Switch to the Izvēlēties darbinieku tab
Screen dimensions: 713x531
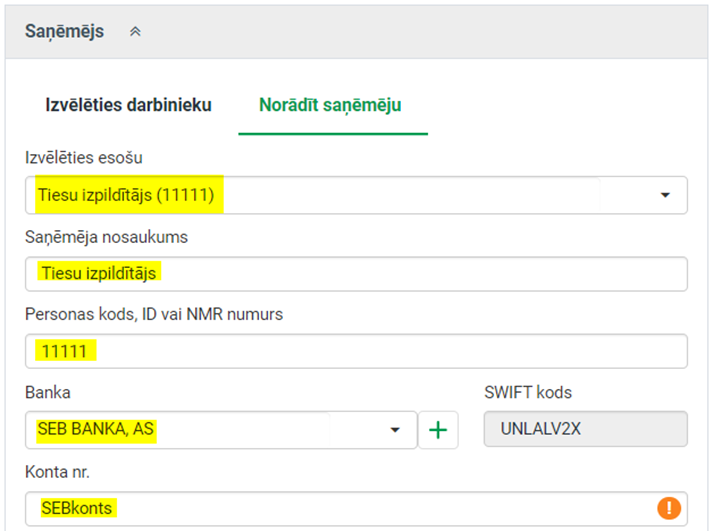[129, 105]
